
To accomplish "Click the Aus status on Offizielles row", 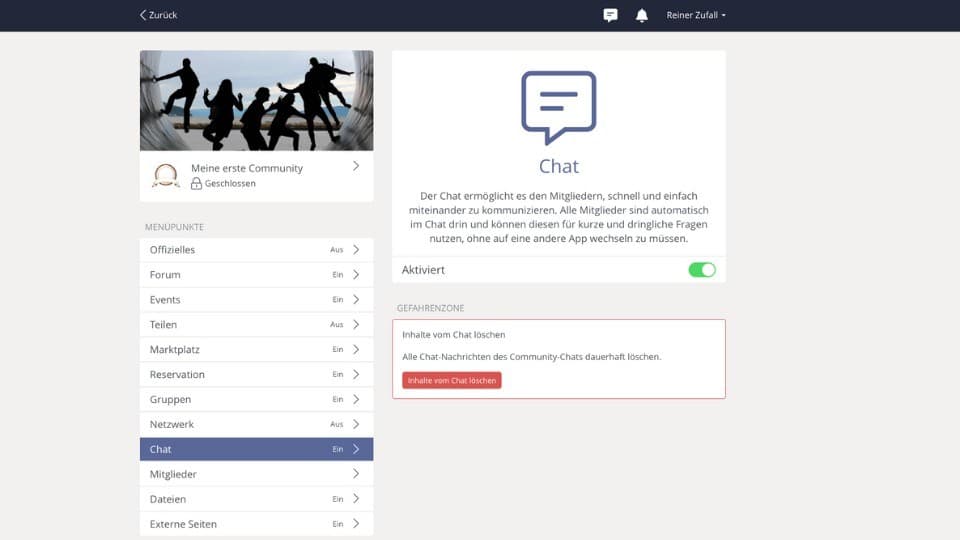I will pyautogui.click(x=337, y=250).
